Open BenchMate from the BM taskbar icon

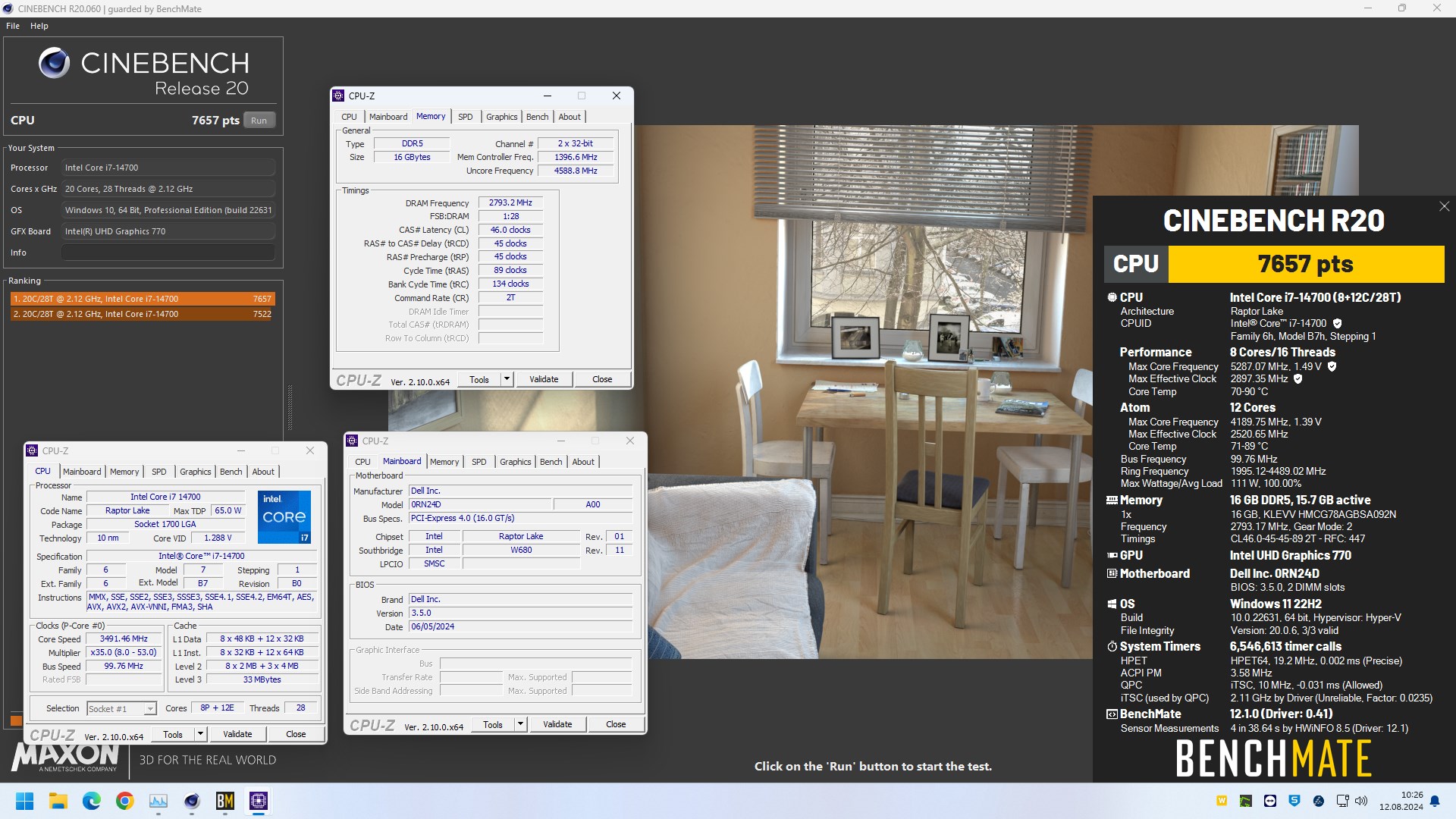point(225,801)
